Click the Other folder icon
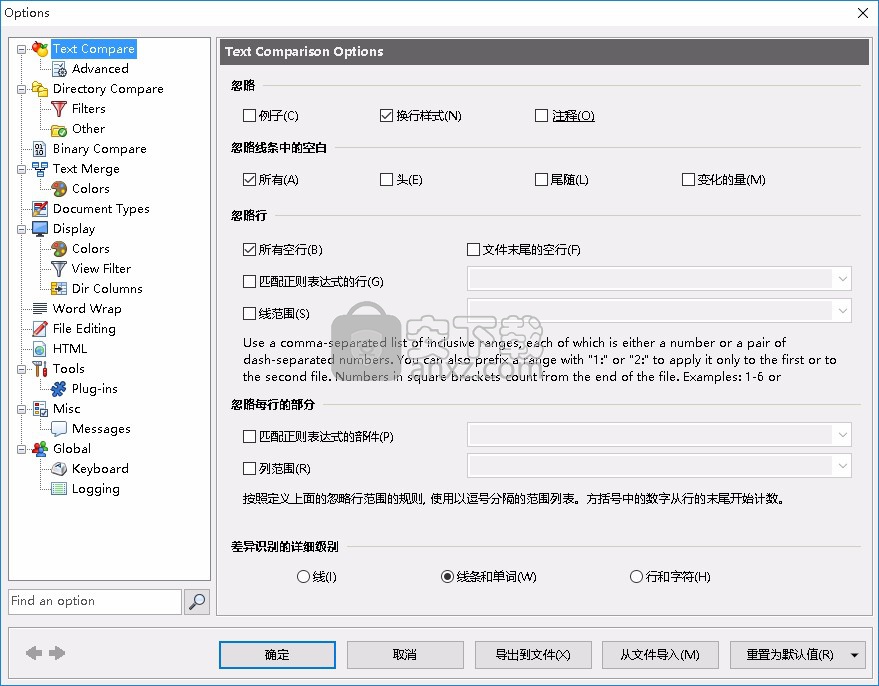 [59, 129]
